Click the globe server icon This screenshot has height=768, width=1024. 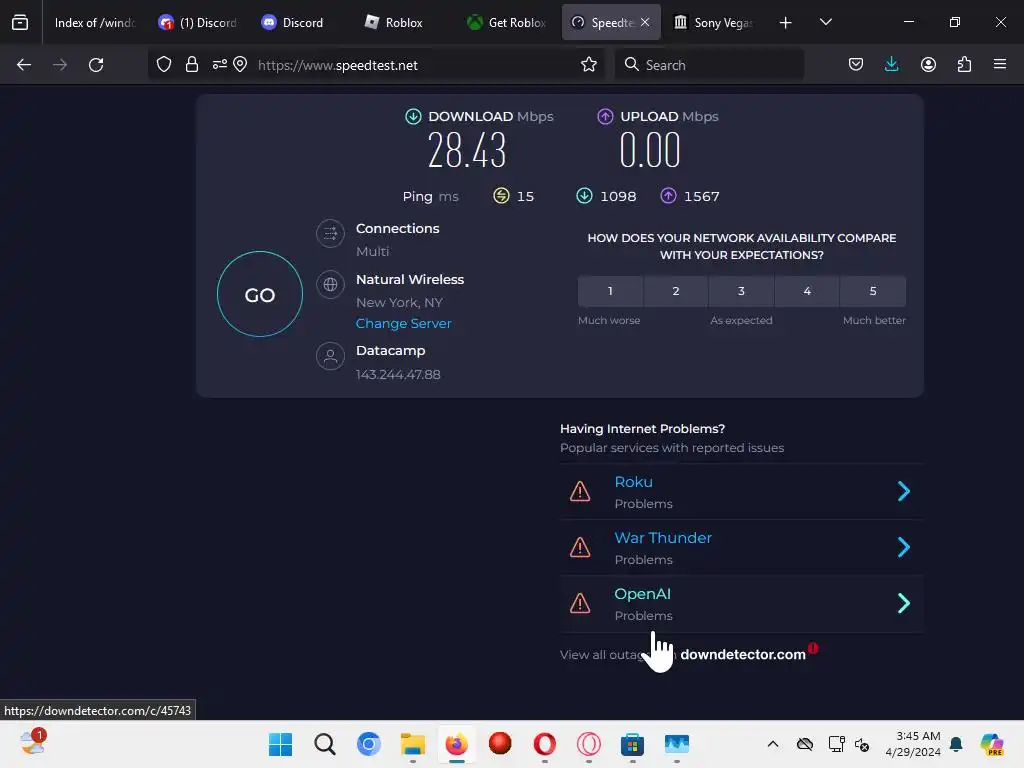[330, 285]
